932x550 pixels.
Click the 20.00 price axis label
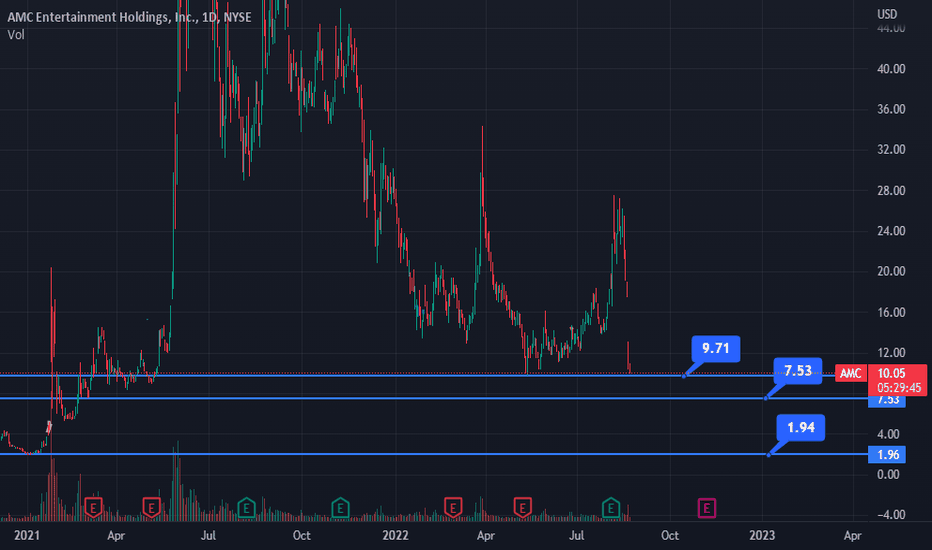[x=891, y=272]
